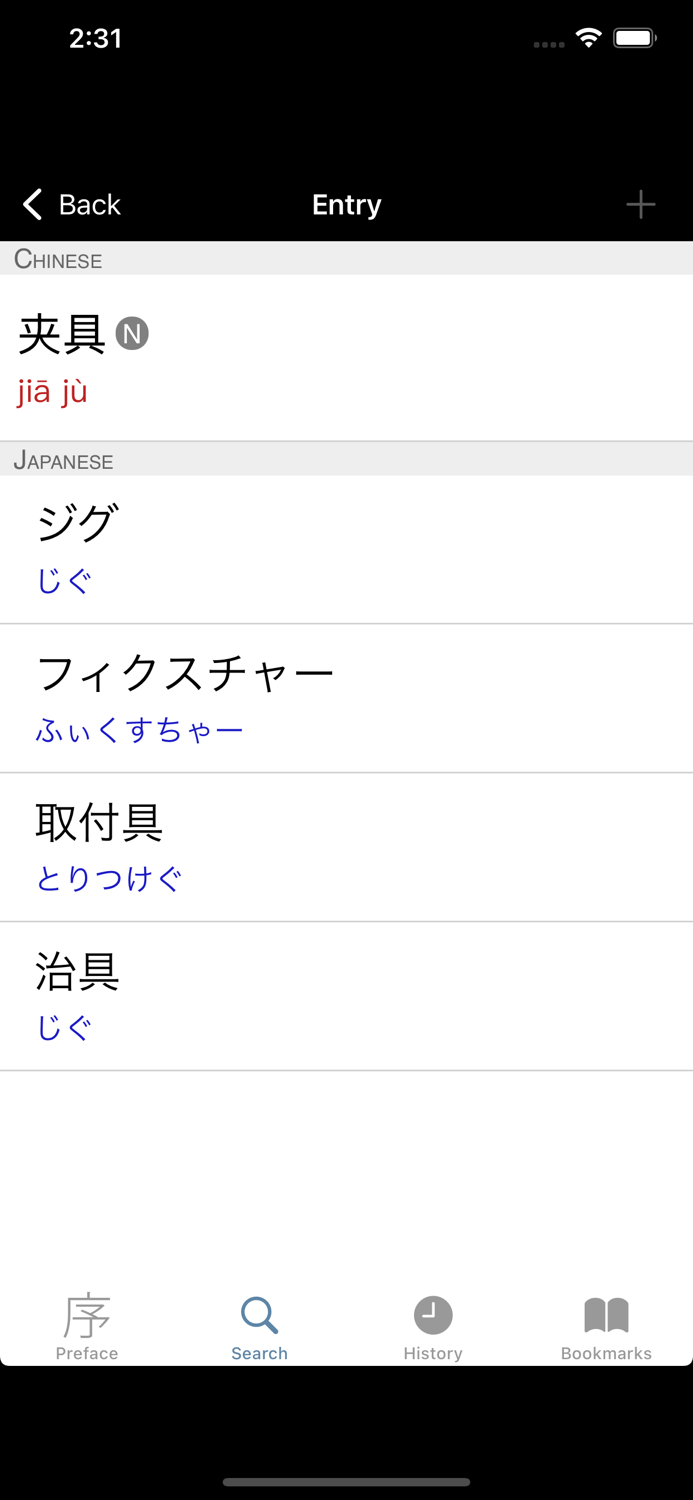Tap the plus icon to add entry
This screenshot has height=1500, width=693.
tap(640, 204)
